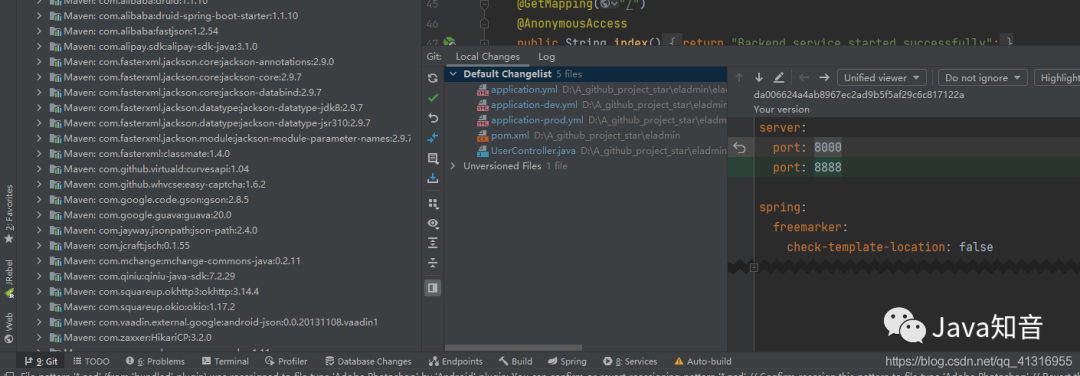Expand Maven com.zaxxer:HikariCP:3.2.0 library

pos(39,337)
